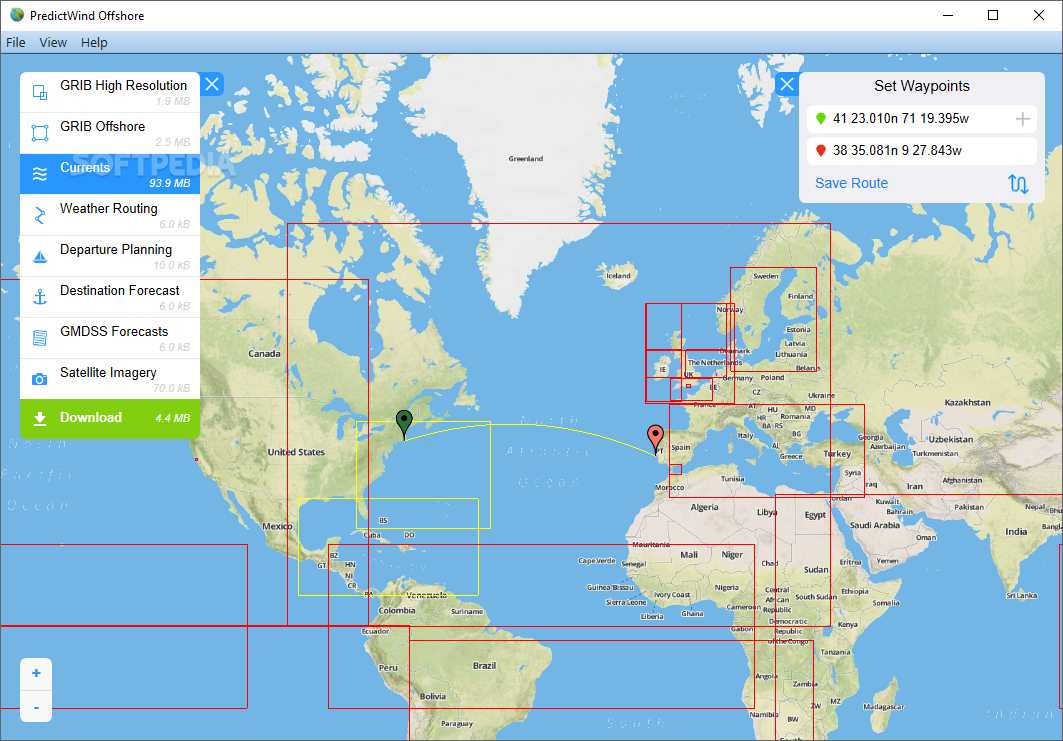The image size is (1063, 741).
Task: Edit the end waypoint 38 35.081n field
Action: click(x=922, y=151)
